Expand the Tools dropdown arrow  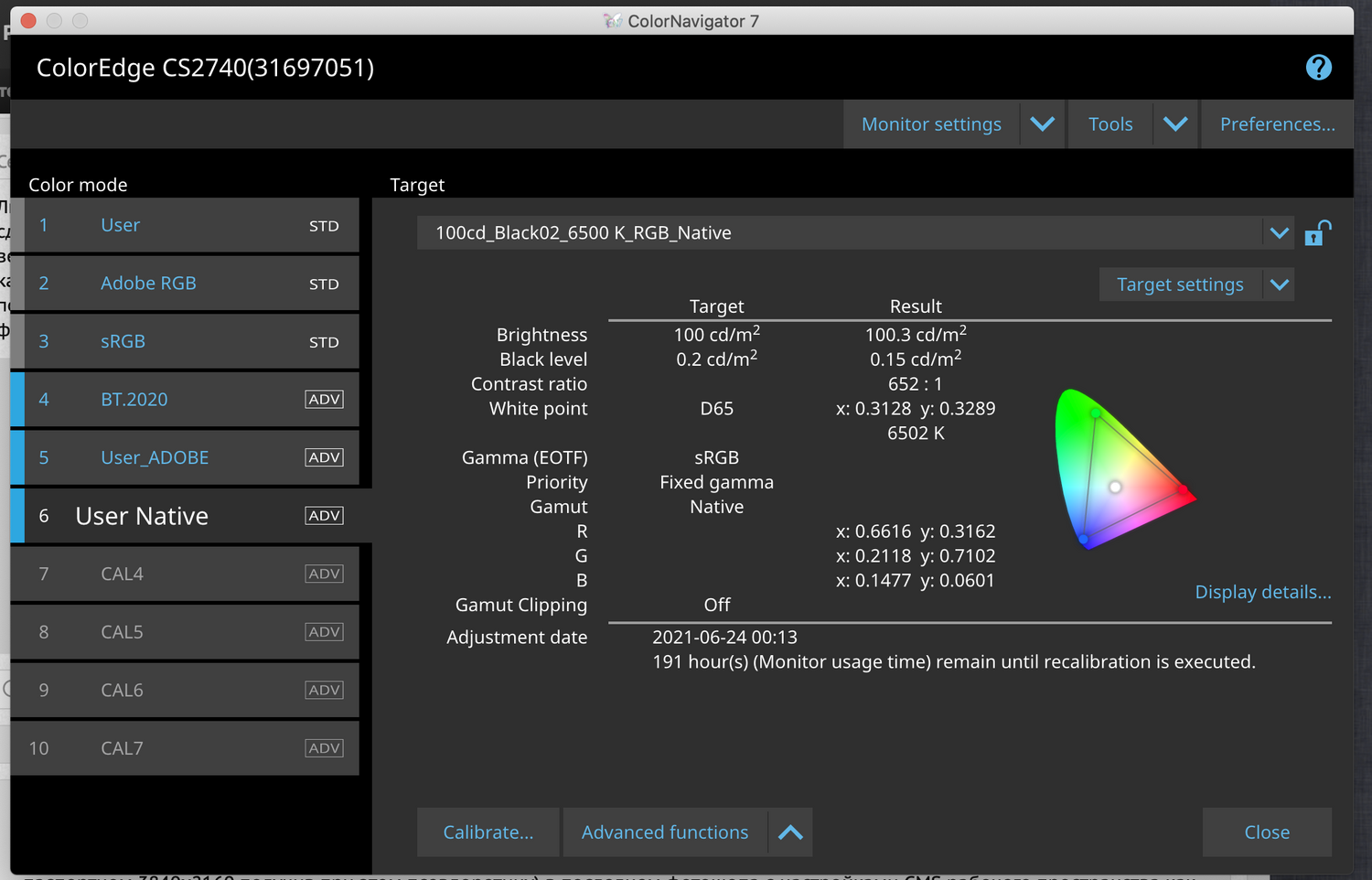(1175, 124)
